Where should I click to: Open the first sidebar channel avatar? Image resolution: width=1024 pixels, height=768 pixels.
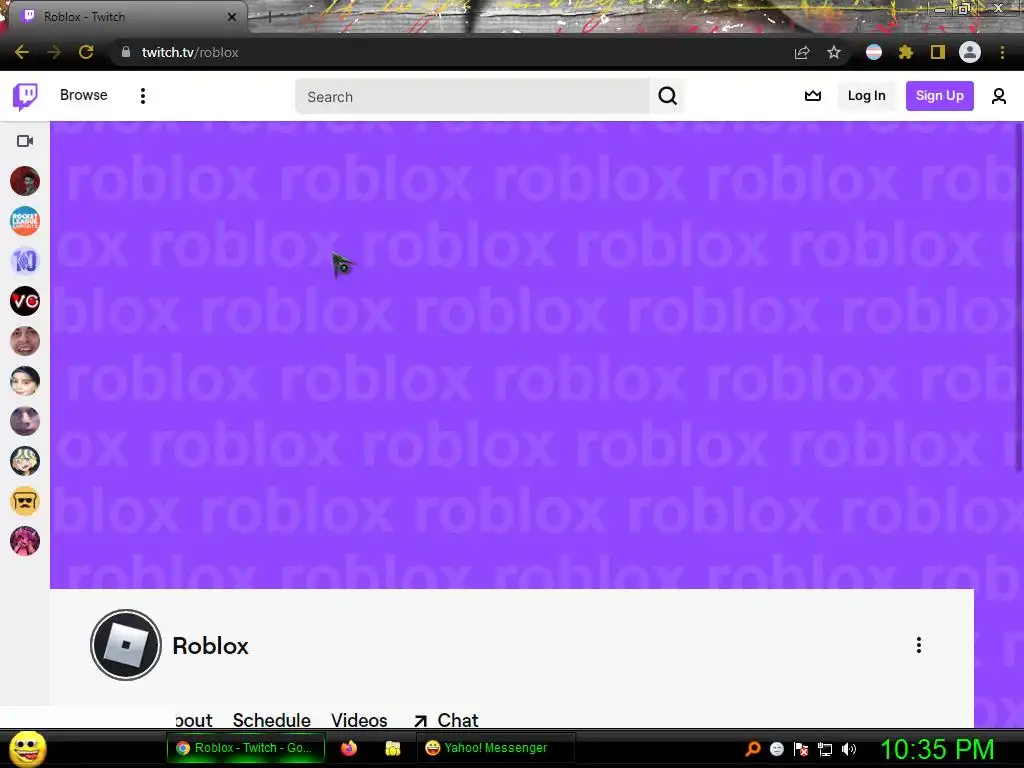click(x=25, y=181)
